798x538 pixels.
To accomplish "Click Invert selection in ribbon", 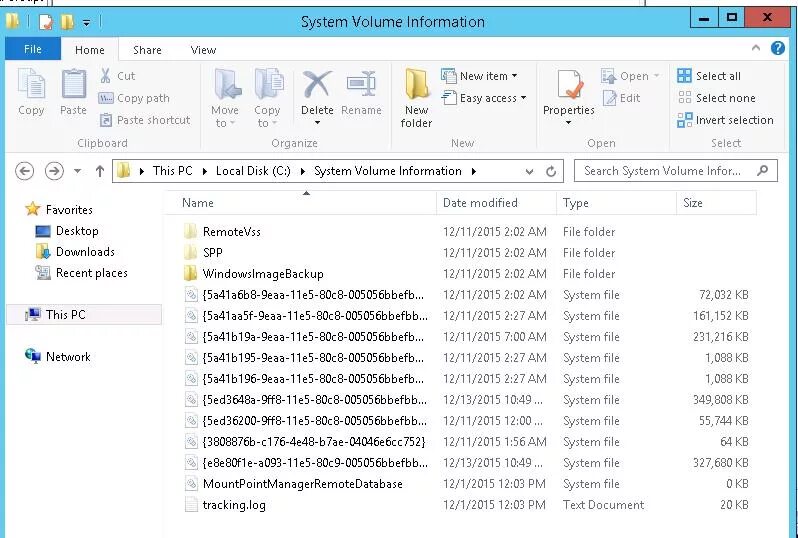I will tap(725, 120).
